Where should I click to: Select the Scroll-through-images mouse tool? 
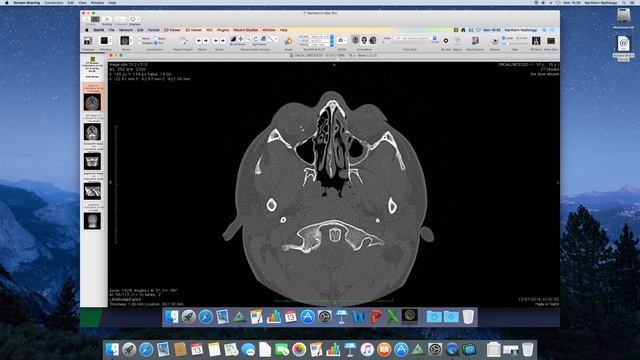click(x=263, y=39)
